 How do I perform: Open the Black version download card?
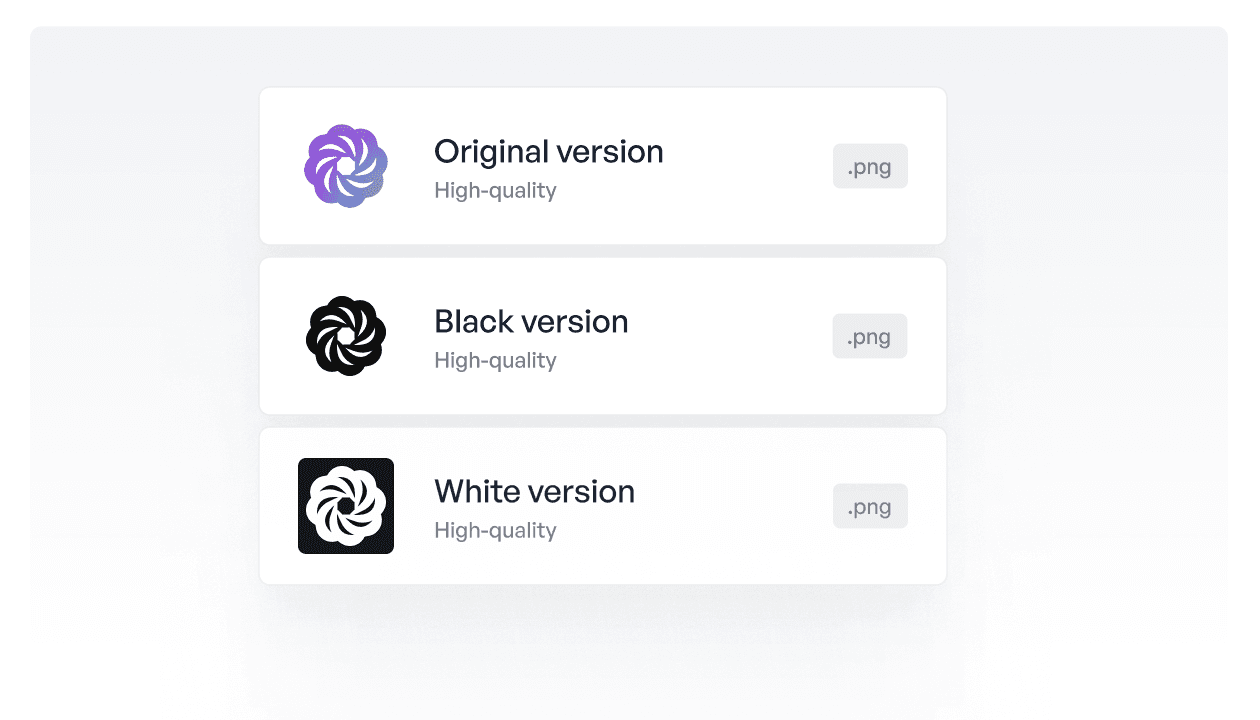point(603,336)
